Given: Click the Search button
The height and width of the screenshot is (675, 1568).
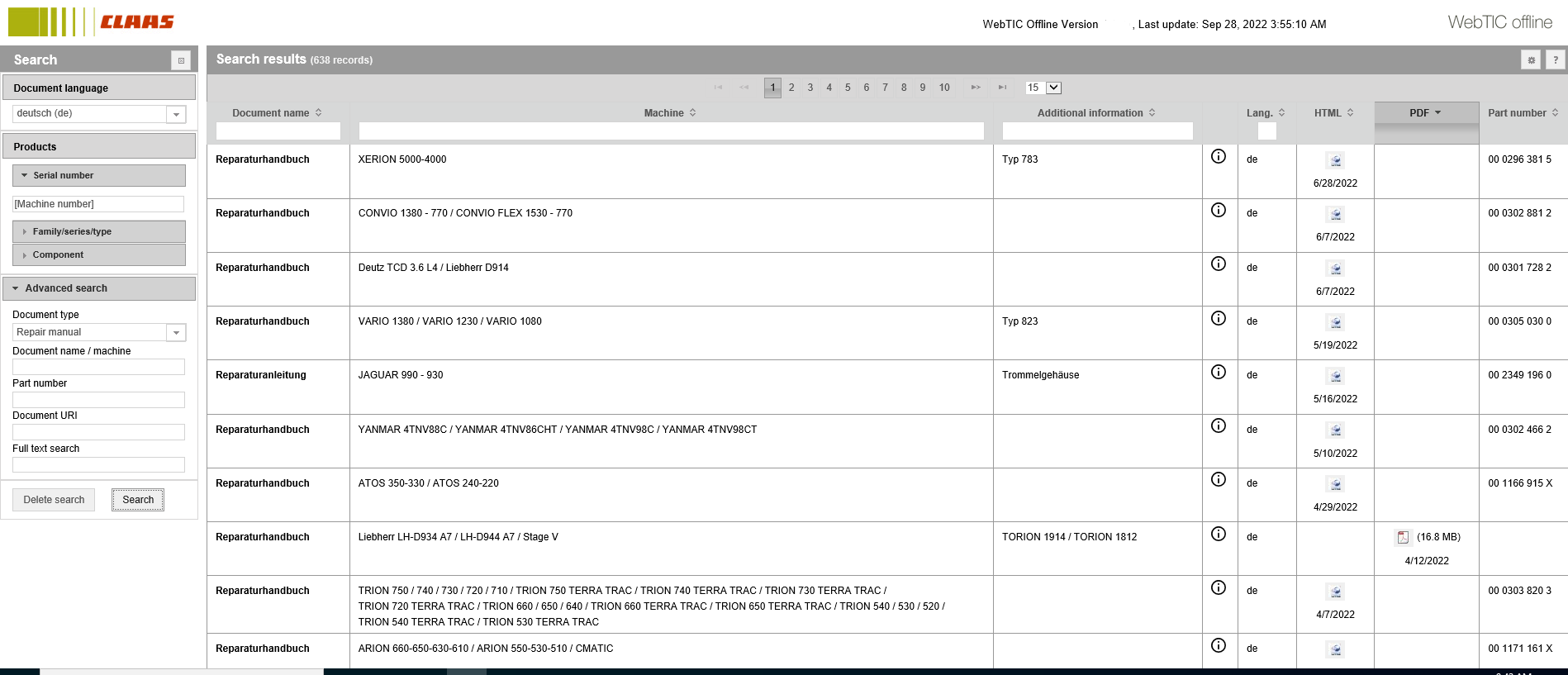Looking at the screenshot, I should 138,500.
